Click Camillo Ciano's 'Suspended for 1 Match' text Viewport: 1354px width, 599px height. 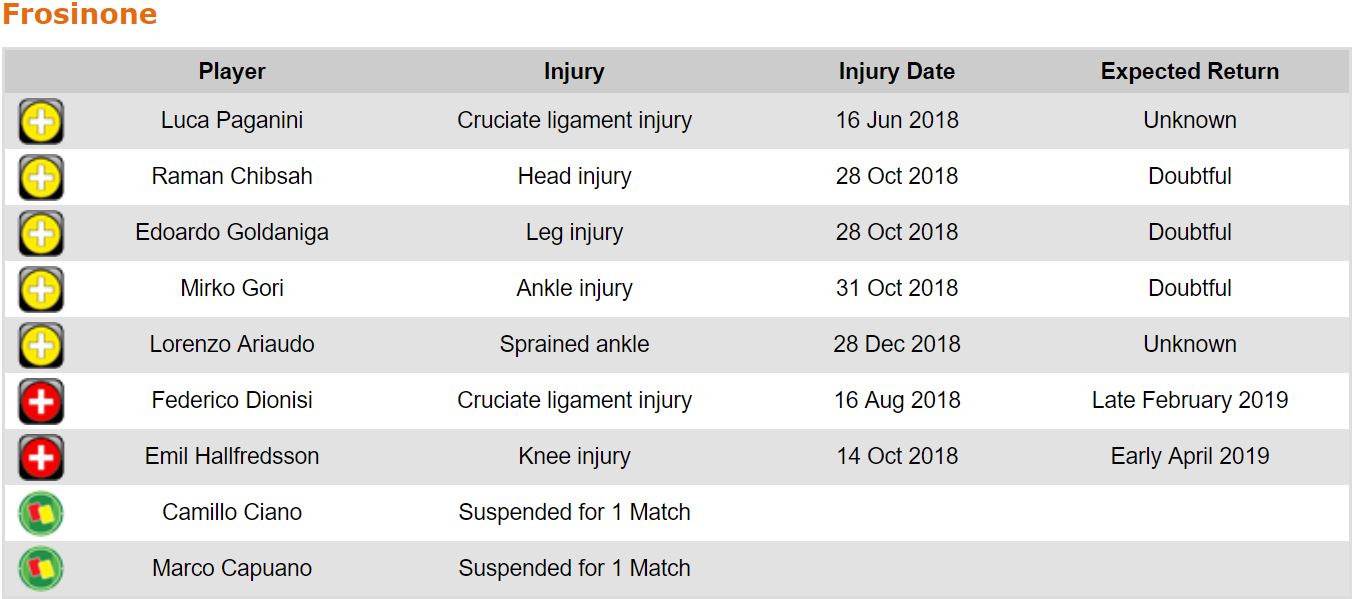(x=574, y=512)
